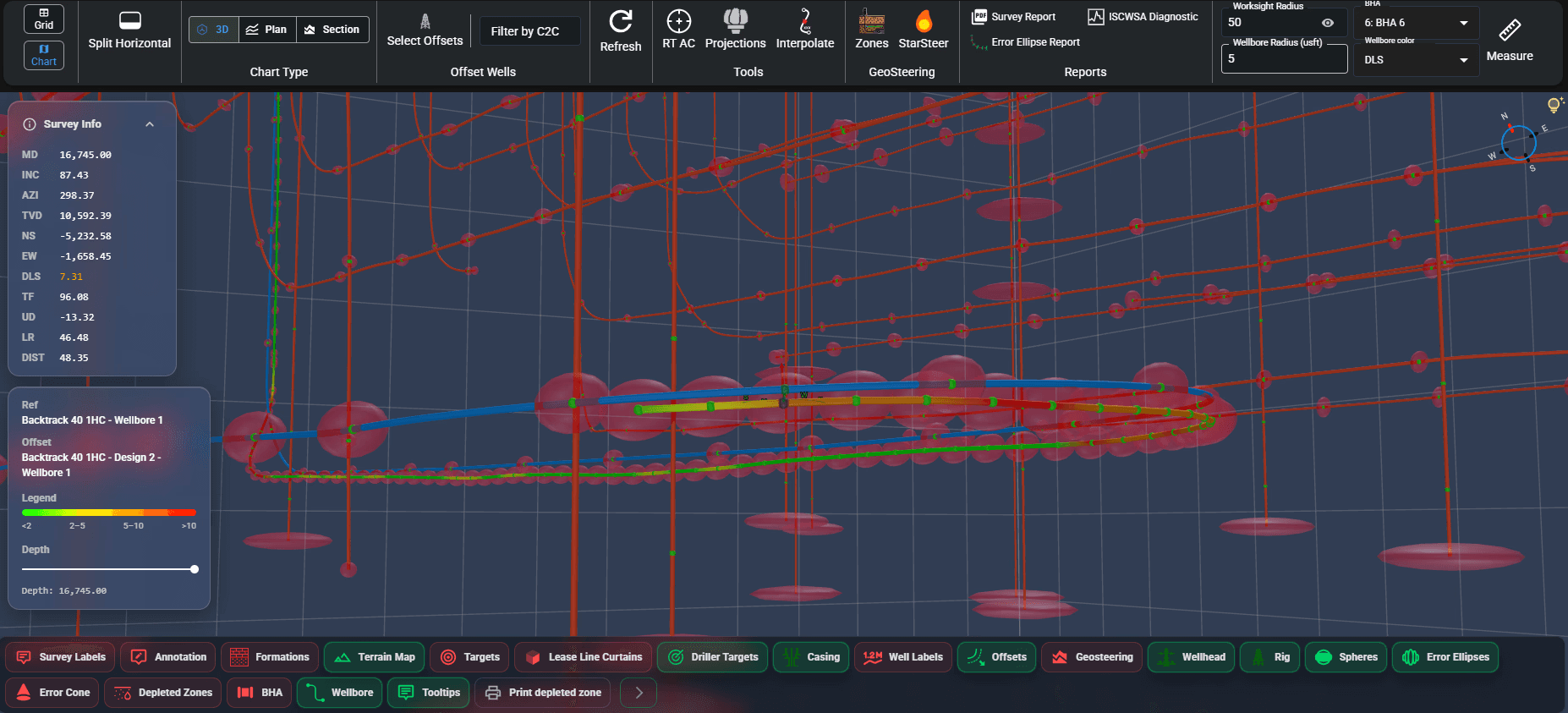Select Offset wellbore Design 2 text
The height and width of the screenshot is (713, 1568).
pos(91,465)
